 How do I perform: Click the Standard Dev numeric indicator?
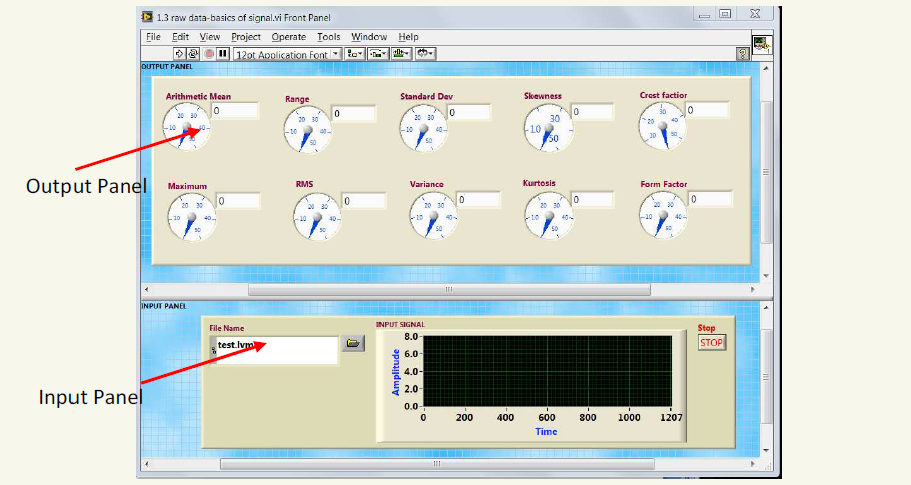click(469, 112)
